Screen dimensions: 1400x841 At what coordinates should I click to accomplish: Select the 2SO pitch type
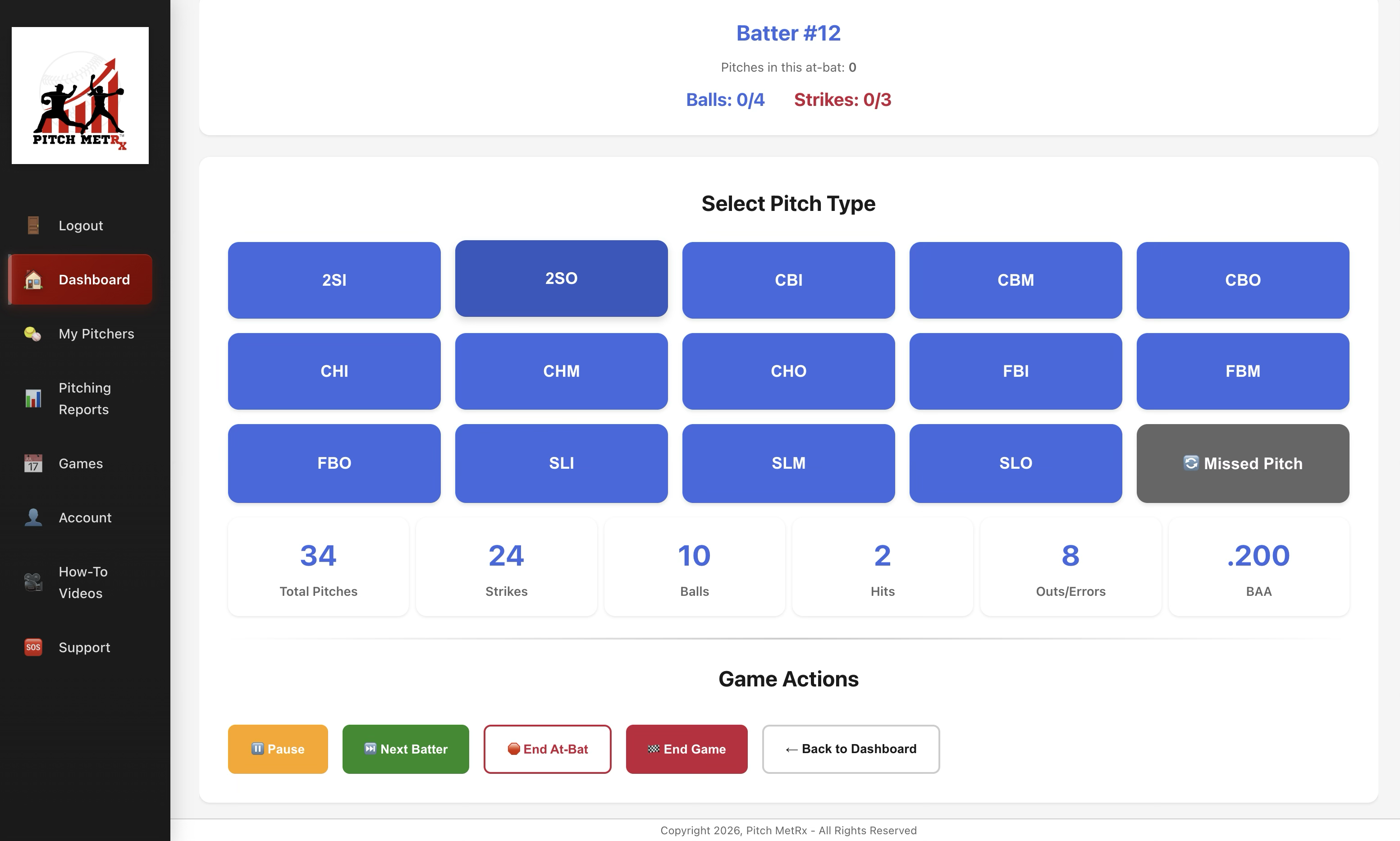coord(561,278)
